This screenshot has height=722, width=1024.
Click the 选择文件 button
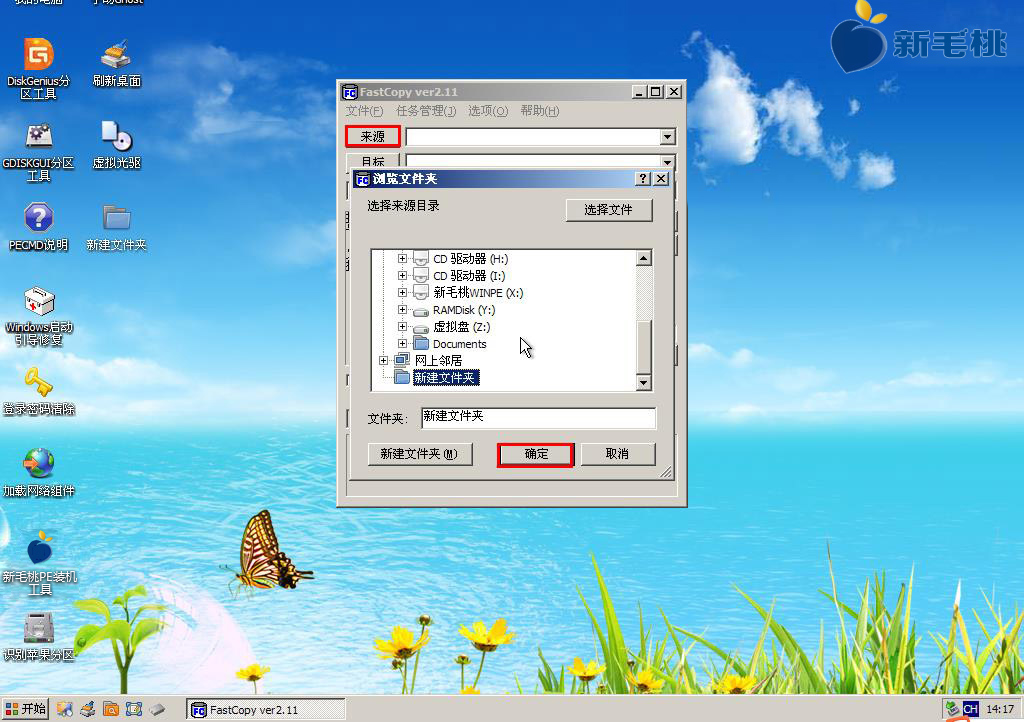609,210
